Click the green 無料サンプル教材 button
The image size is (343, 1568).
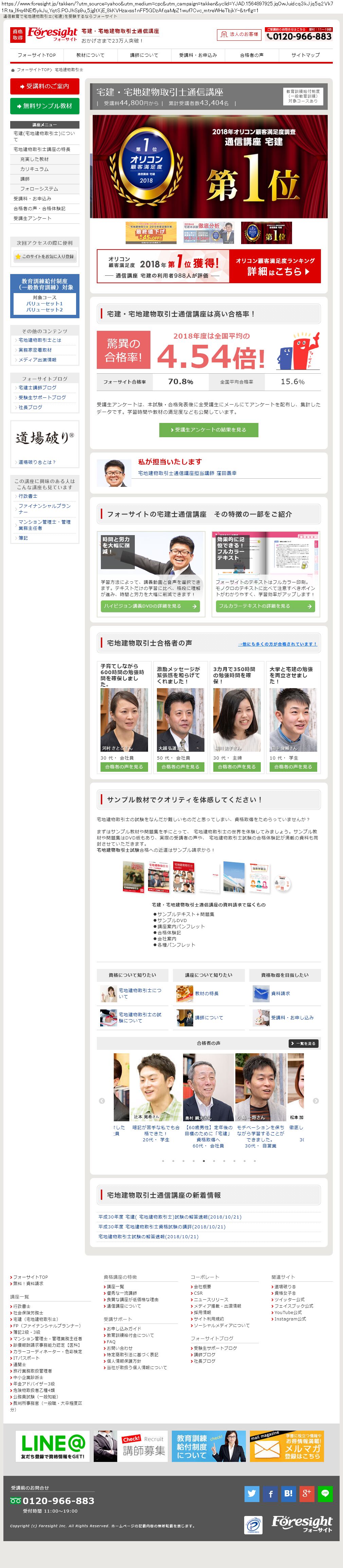click(45, 106)
